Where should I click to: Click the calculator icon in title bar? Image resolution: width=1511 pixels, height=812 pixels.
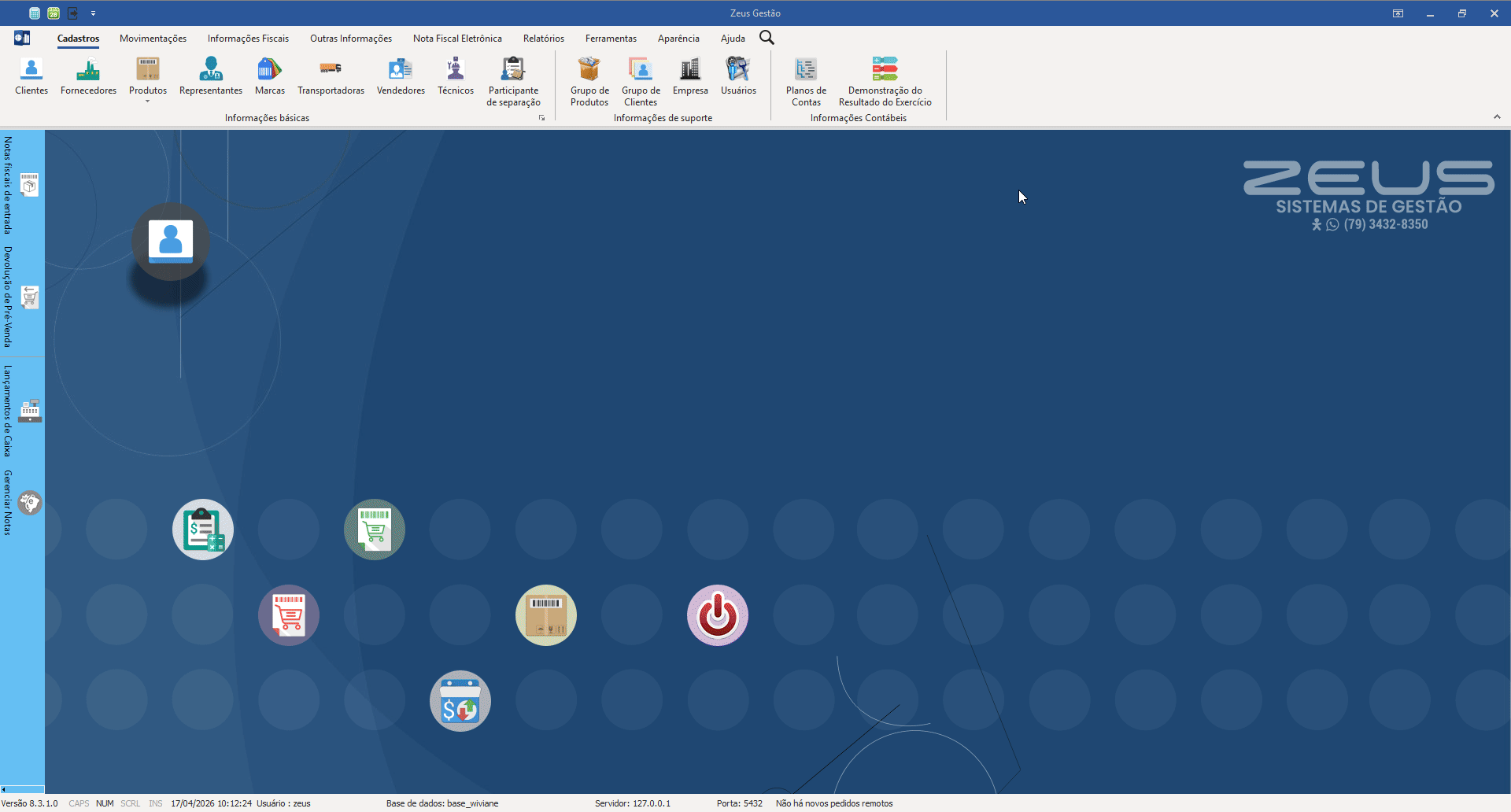coord(35,13)
